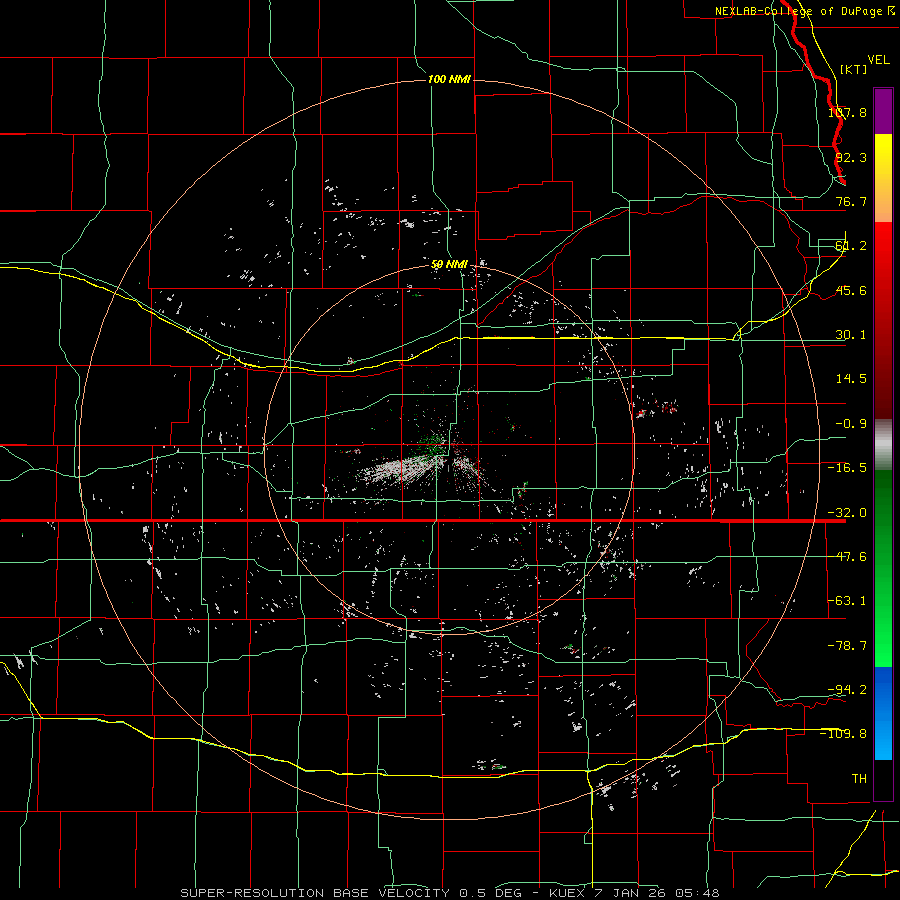Screen dimensions: 900x900
Task: Click the 100 NMI range ring label
Action: [449, 79]
